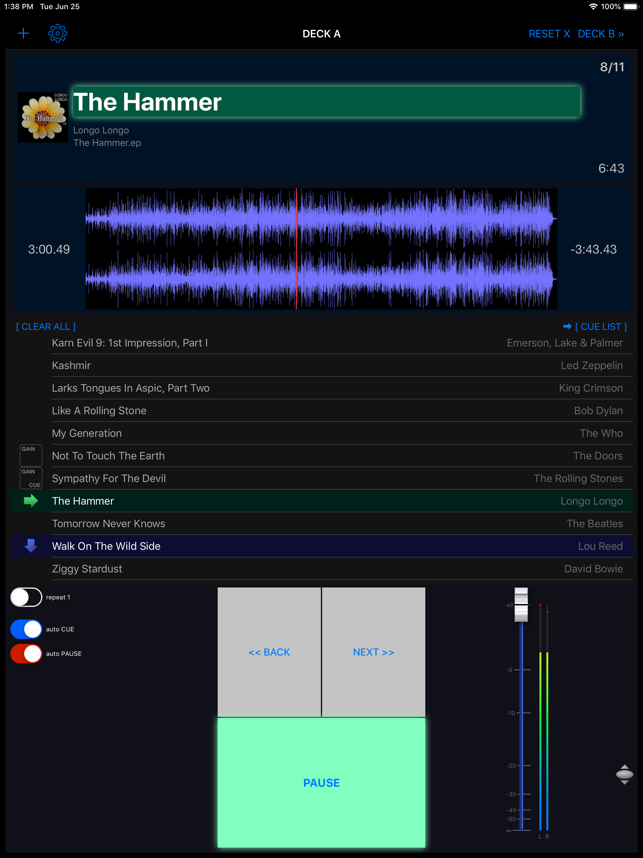Click the green arrow beside The Hammer
The width and height of the screenshot is (643, 858).
pos(31,501)
